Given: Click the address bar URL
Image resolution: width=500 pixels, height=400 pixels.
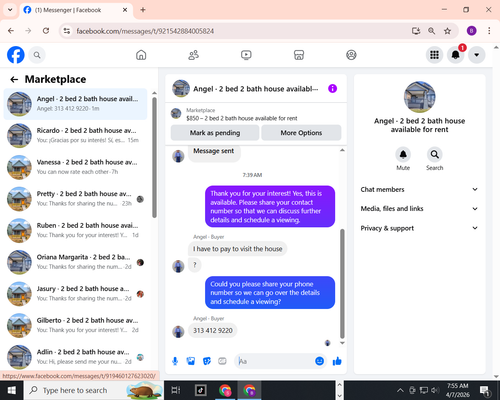Looking at the screenshot, I should (145, 31).
